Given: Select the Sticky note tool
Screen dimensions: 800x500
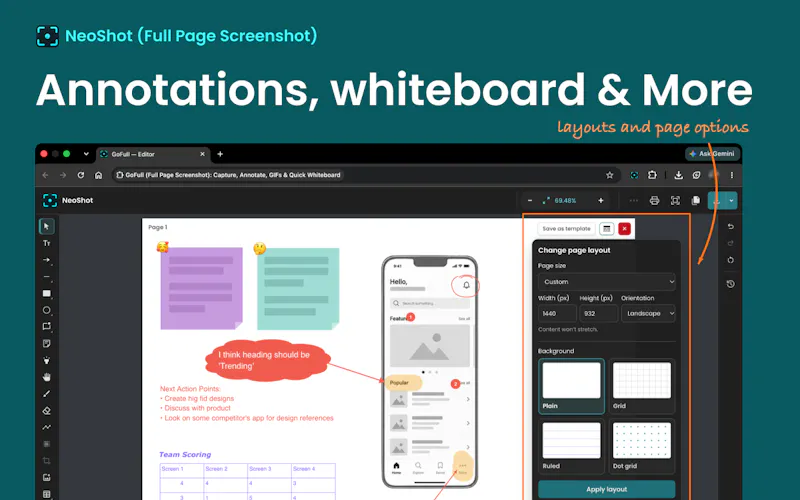Looking at the screenshot, I should [x=46, y=343].
